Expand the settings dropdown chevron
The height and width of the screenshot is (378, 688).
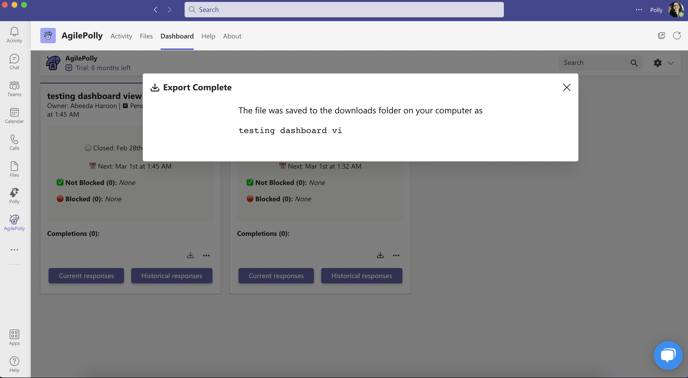click(670, 63)
